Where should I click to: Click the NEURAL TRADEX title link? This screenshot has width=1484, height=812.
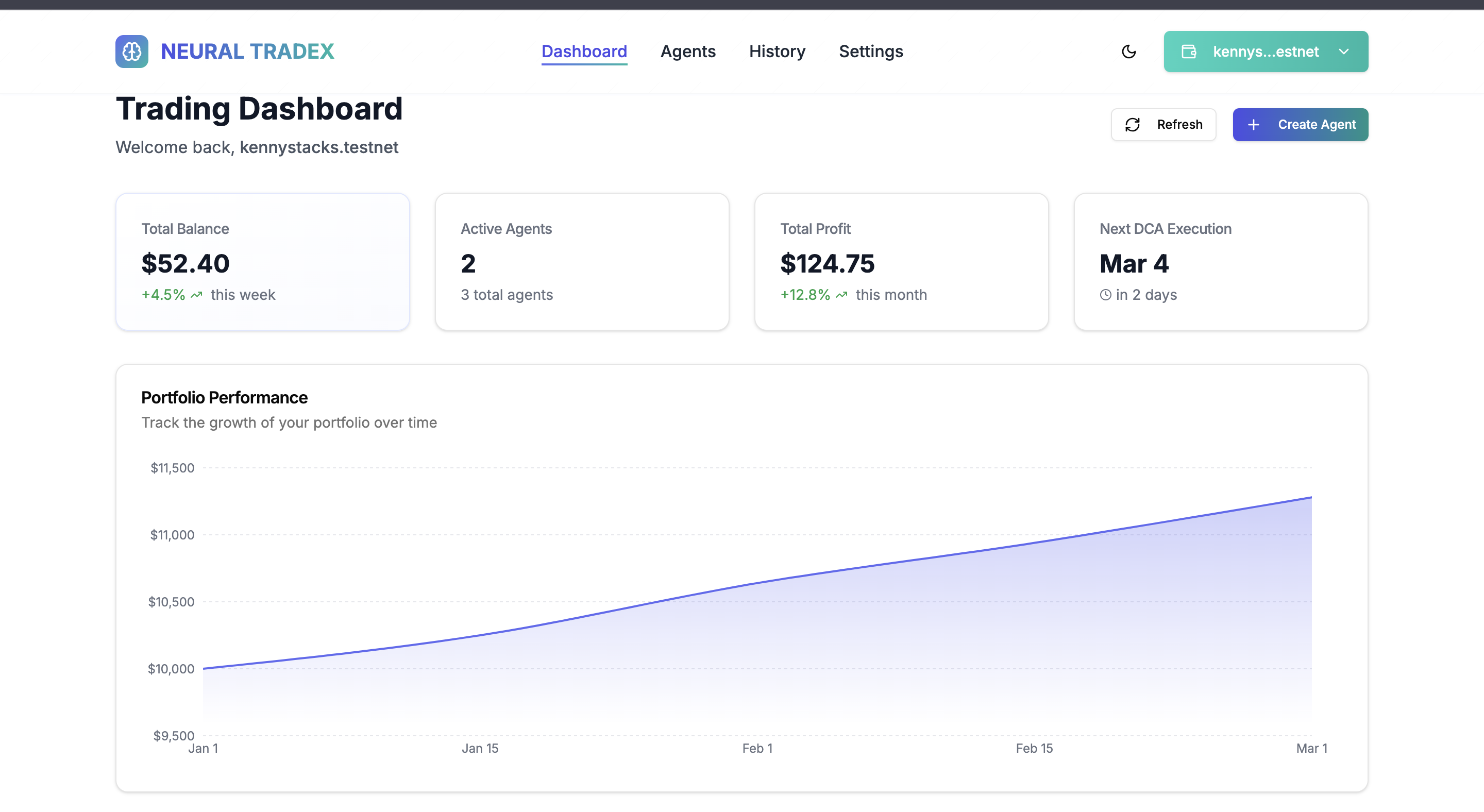click(x=247, y=51)
